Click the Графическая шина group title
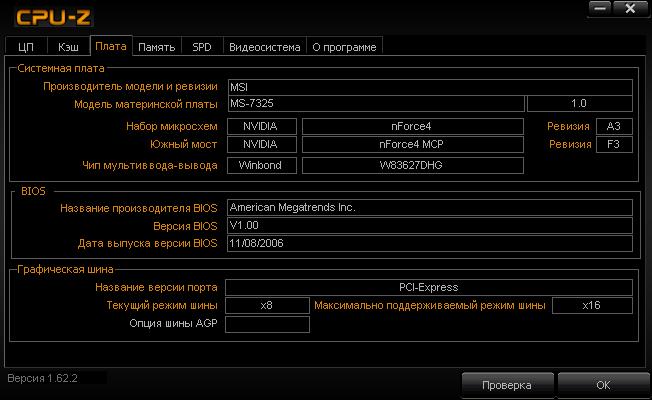The height and width of the screenshot is (400, 652). 65,269
